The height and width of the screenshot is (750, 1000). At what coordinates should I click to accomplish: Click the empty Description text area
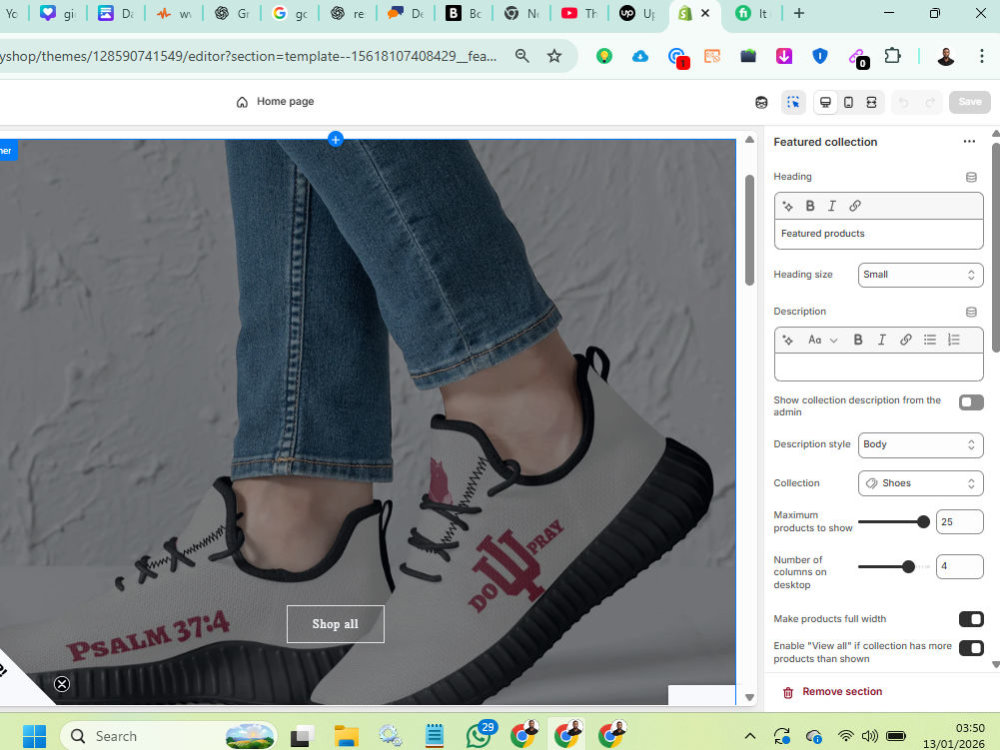coord(878,367)
